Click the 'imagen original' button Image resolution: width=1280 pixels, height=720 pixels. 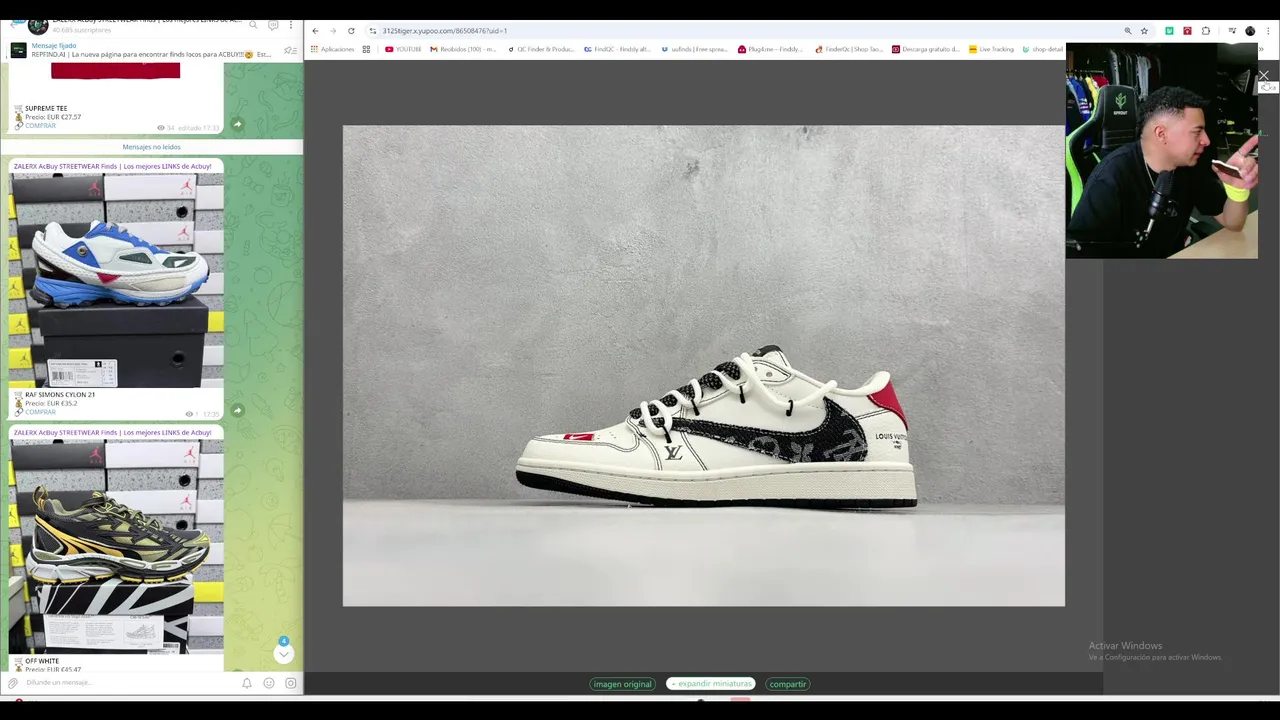pos(622,684)
